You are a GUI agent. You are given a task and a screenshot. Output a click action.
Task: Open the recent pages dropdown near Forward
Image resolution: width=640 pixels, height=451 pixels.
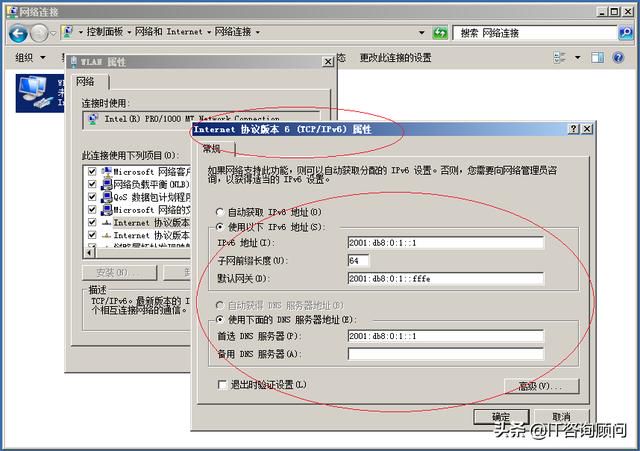point(53,33)
